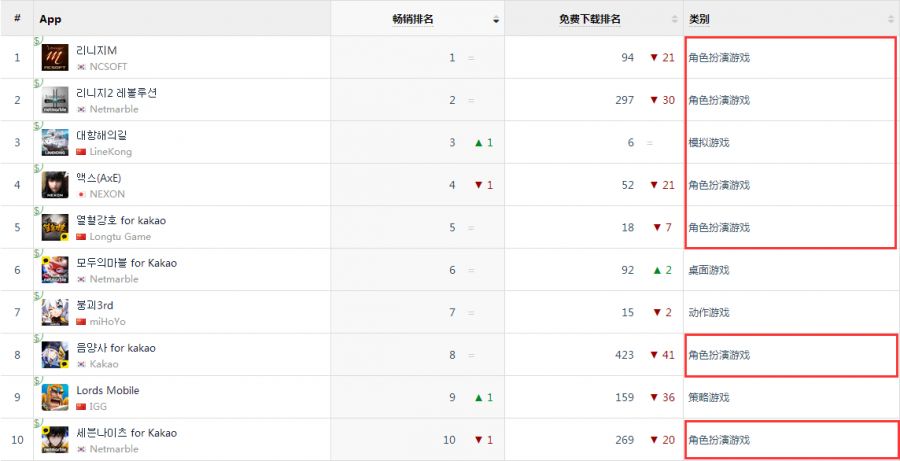This screenshot has height=461, width=900.
Task: Open the 세븐나이츠 for Kakao link
Action: click(x=126, y=433)
